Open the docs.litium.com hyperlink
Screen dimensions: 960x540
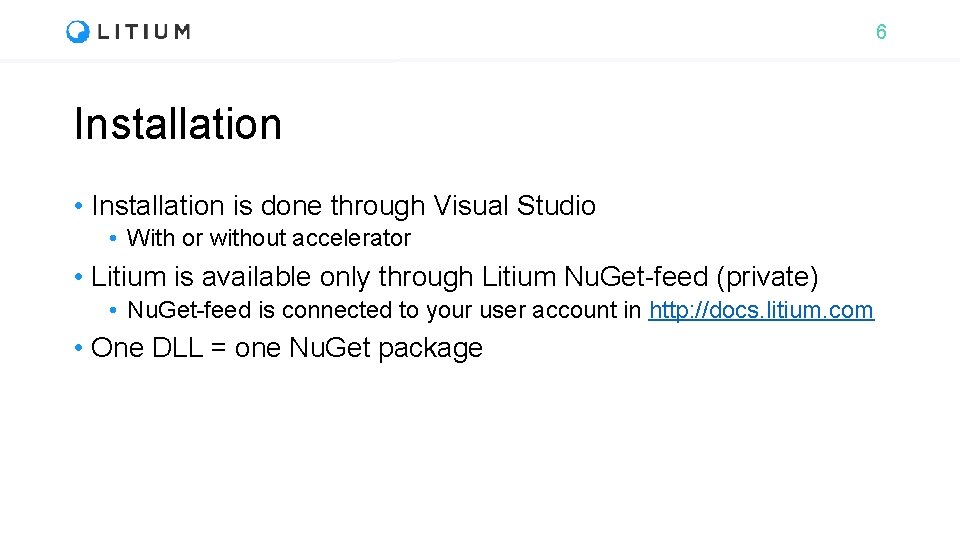click(761, 310)
